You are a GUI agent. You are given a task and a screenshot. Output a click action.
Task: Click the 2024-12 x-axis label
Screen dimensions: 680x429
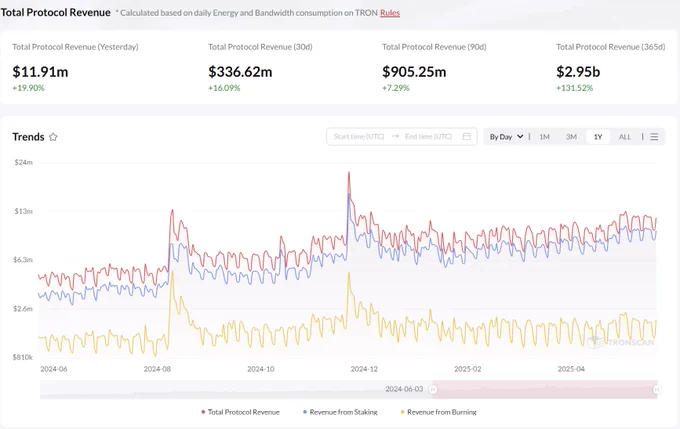tap(364, 369)
